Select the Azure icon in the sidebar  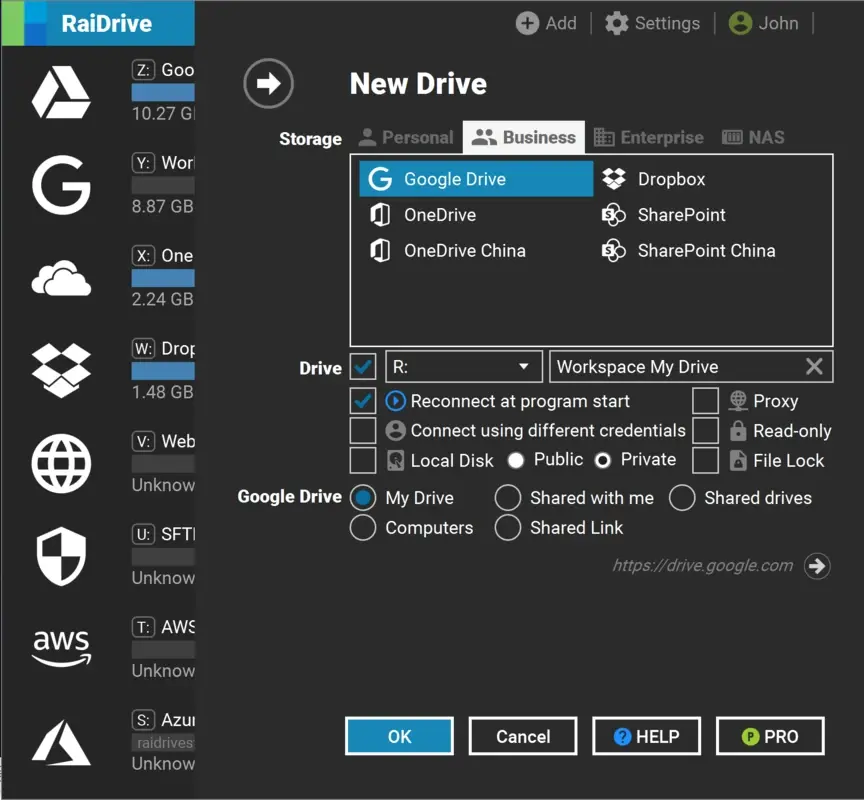(x=61, y=741)
